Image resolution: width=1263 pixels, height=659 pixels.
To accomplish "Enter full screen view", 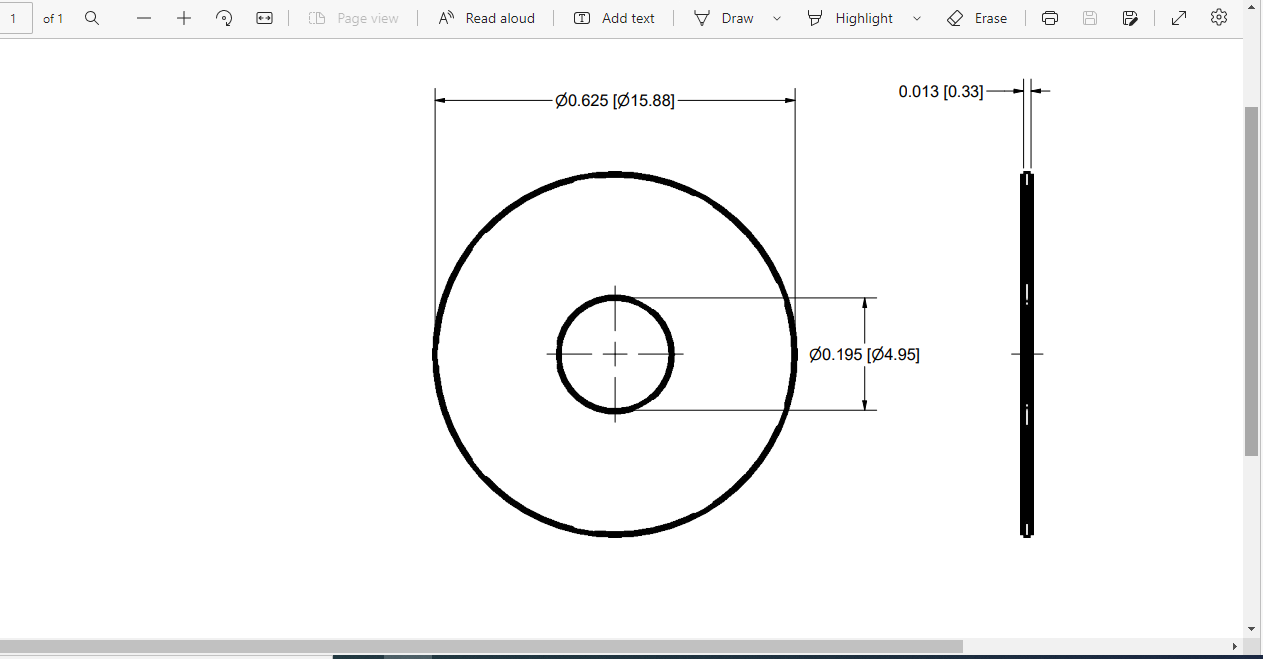I will pyautogui.click(x=1178, y=17).
